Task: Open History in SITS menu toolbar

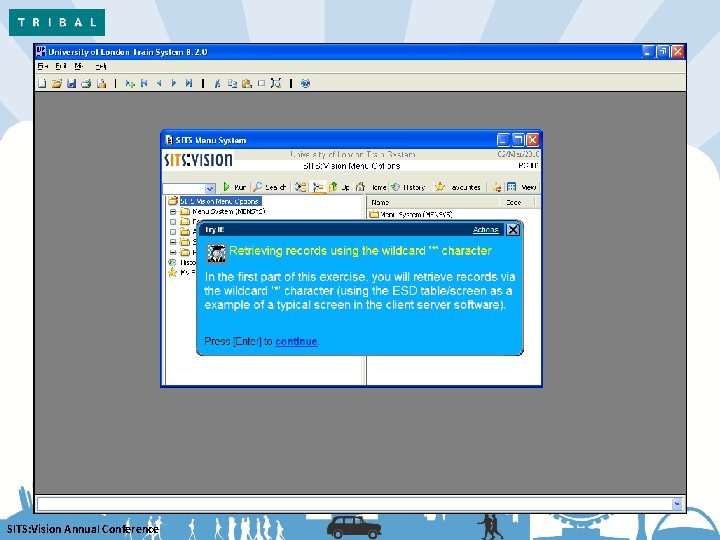Action: [408, 187]
